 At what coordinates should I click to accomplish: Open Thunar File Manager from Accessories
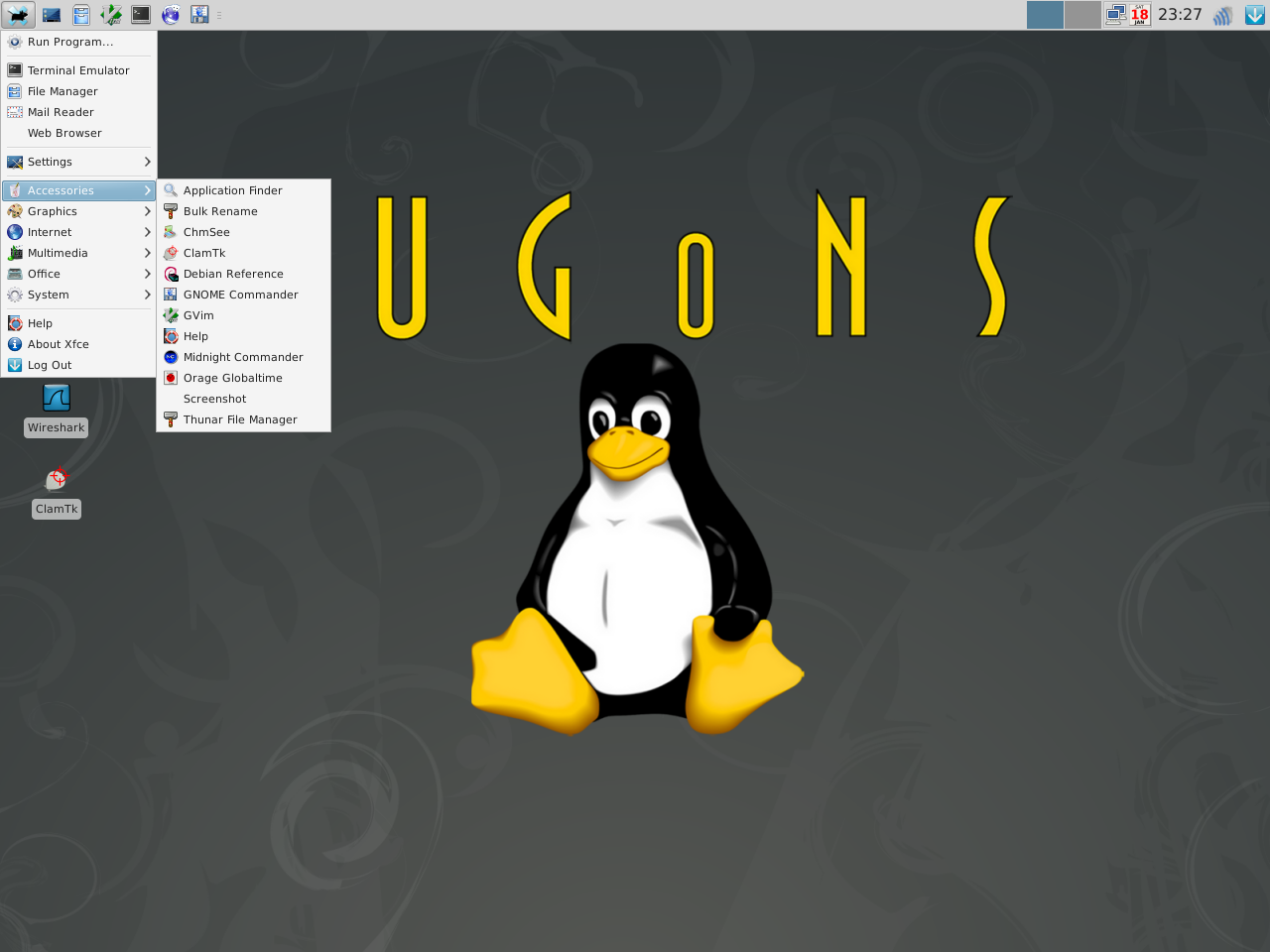pos(243,419)
